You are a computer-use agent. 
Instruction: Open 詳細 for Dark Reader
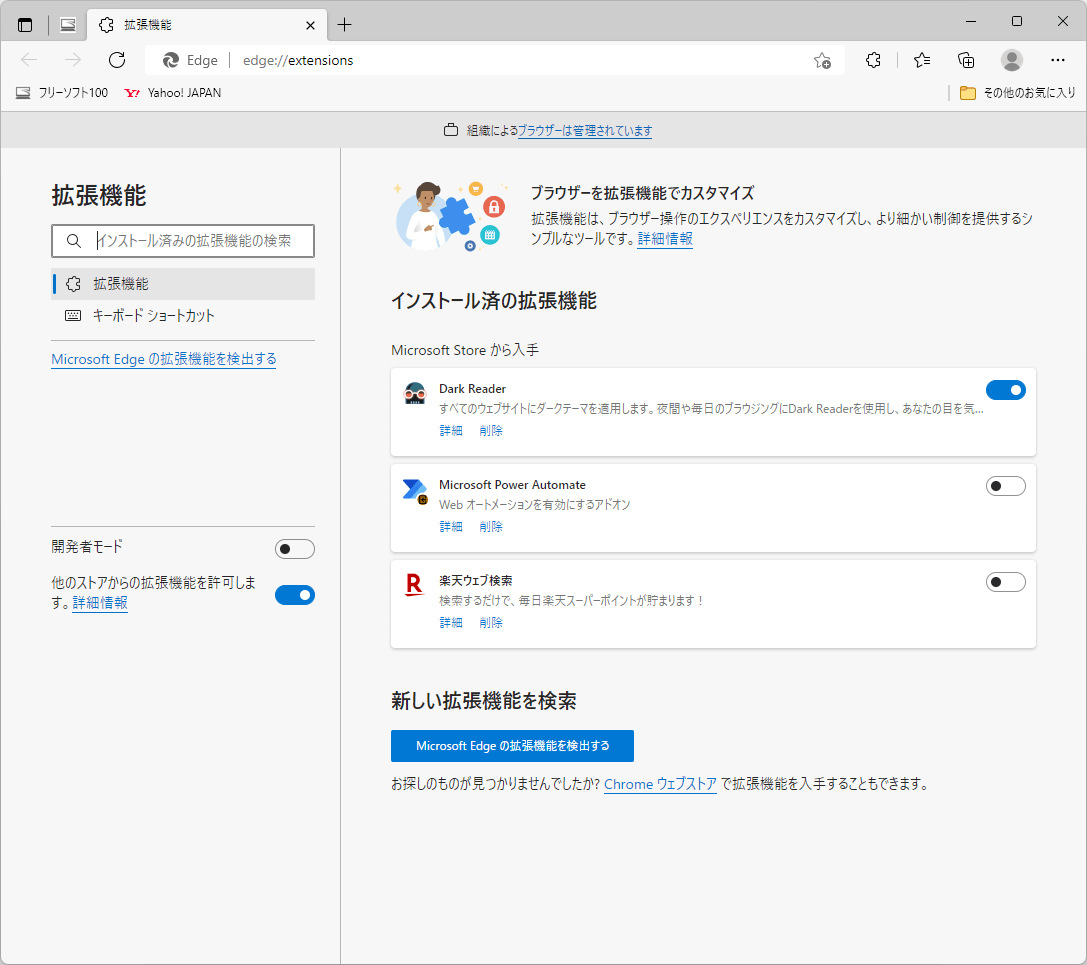[451, 431]
